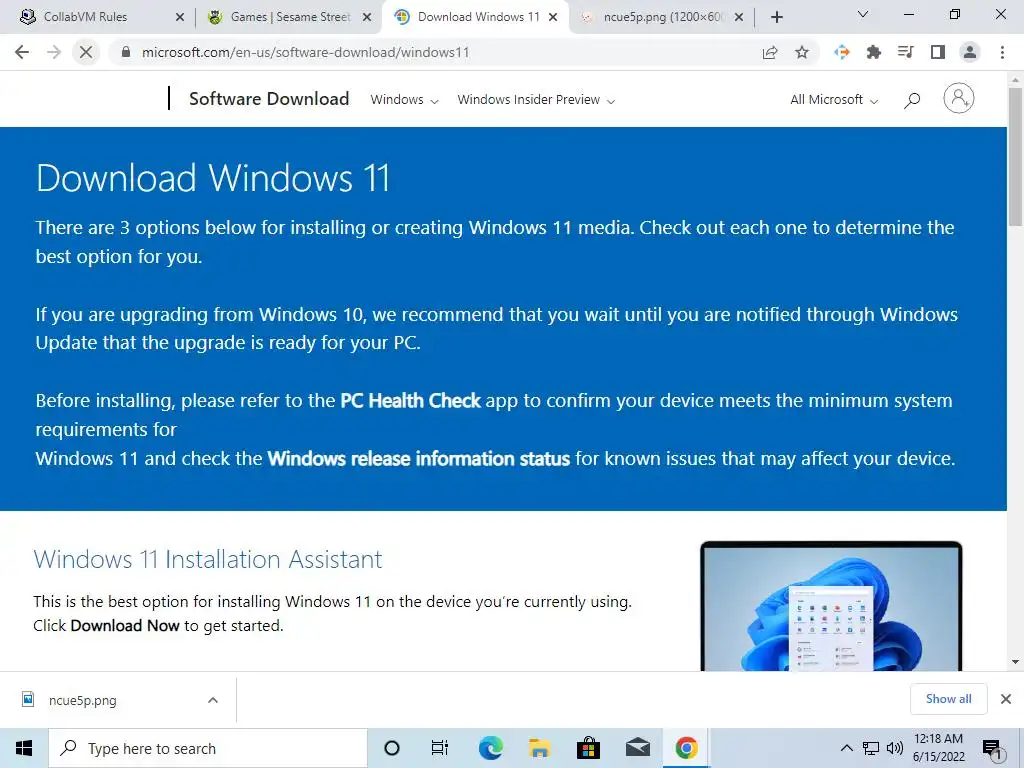
Task: Open network icon in system tray
Action: (871, 748)
